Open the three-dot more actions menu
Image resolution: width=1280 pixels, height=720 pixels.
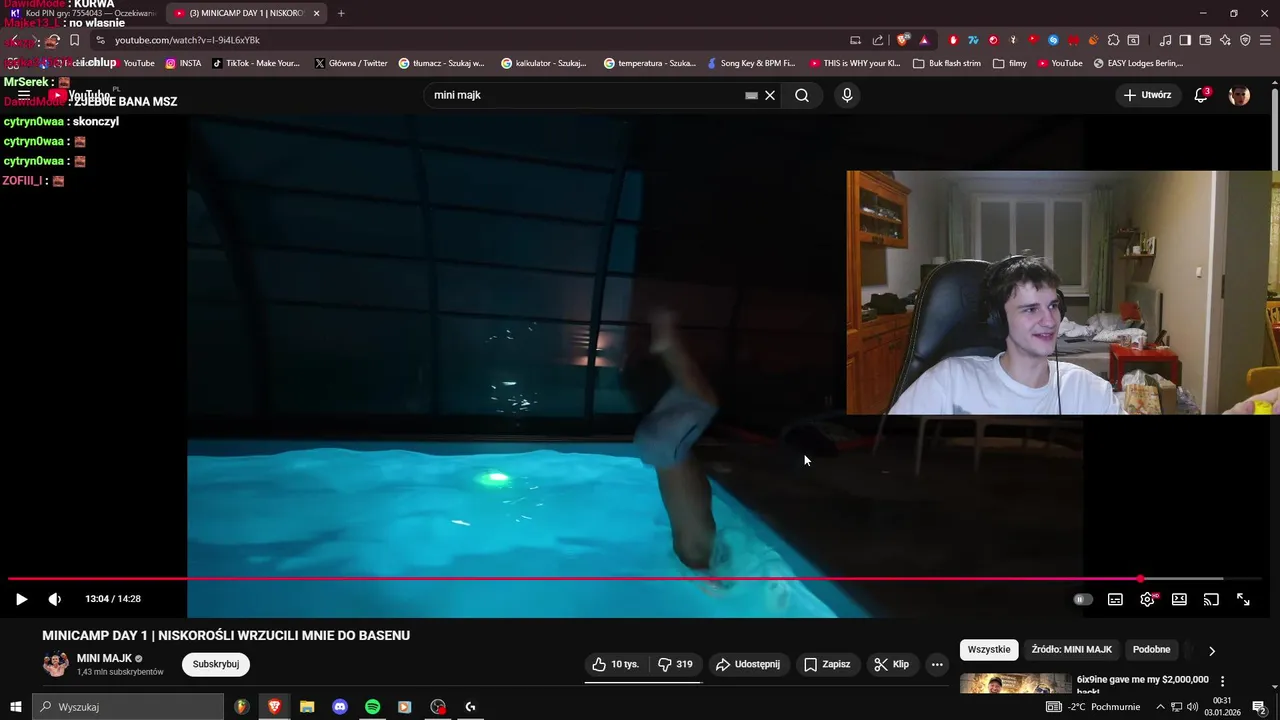pyautogui.click(x=937, y=664)
